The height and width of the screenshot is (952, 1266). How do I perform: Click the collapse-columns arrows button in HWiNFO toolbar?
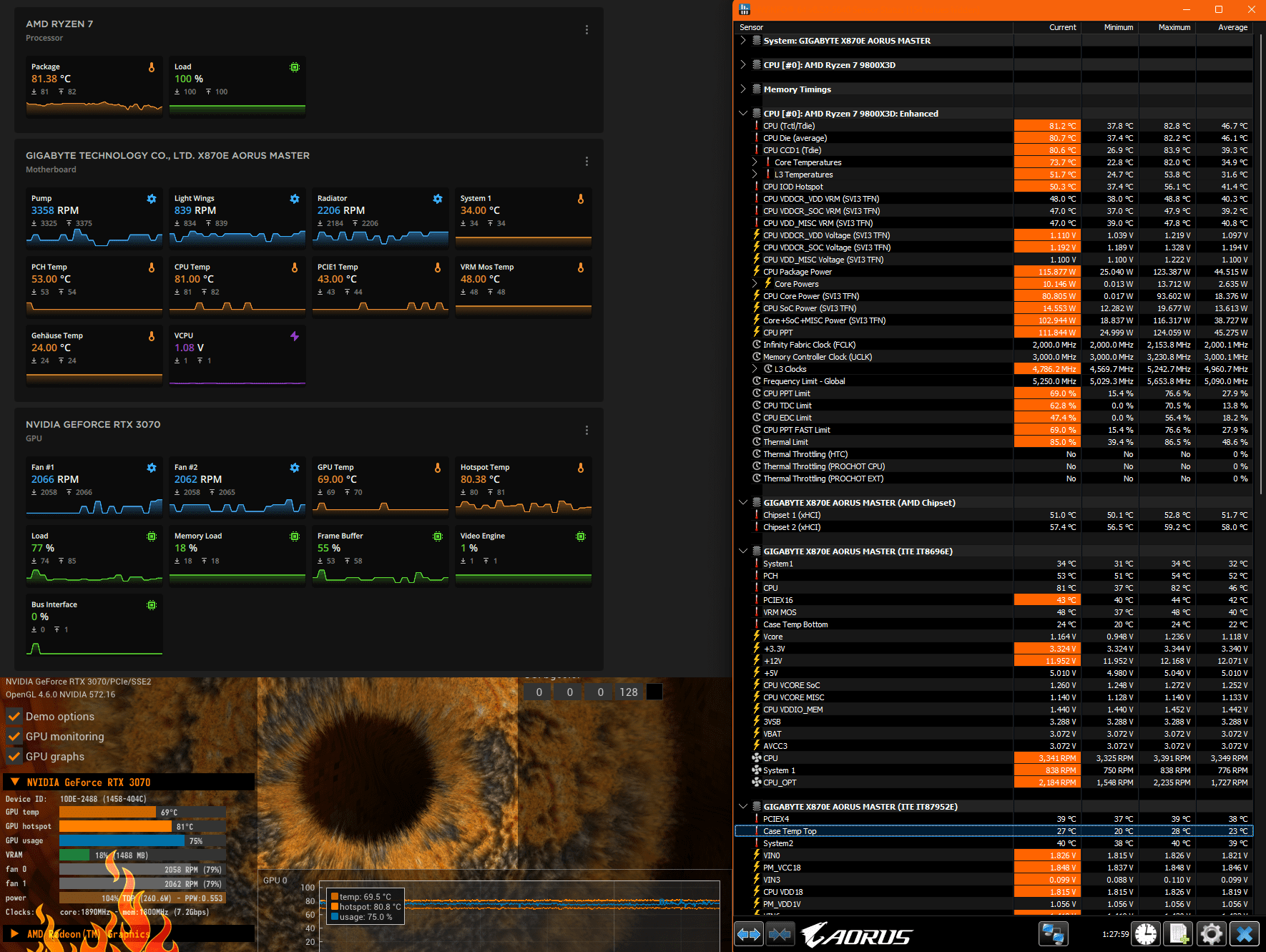pos(780,934)
